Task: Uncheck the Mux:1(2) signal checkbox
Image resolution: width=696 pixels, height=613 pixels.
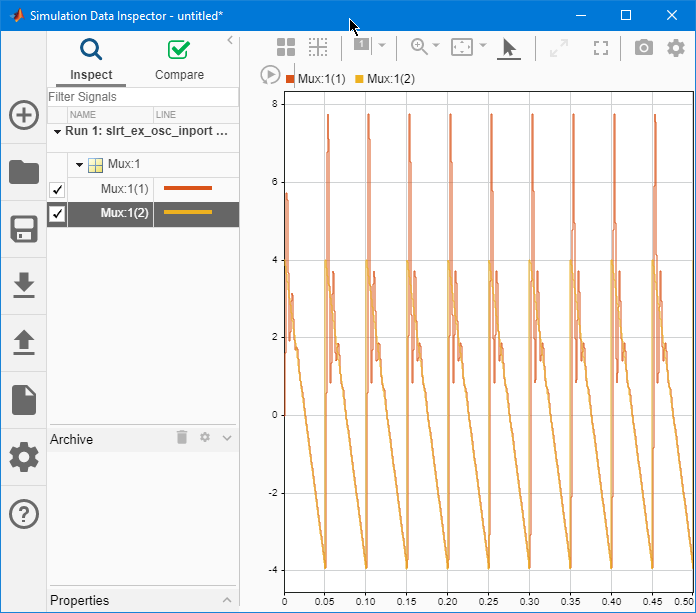Action: tap(57, 214)
